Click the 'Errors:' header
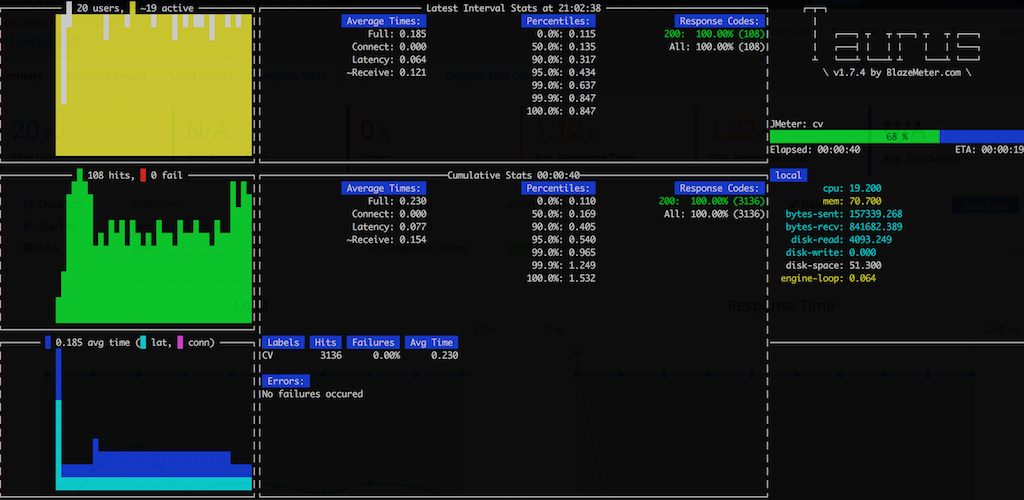The image size is (1024, 500). click(x=285, y=381)
